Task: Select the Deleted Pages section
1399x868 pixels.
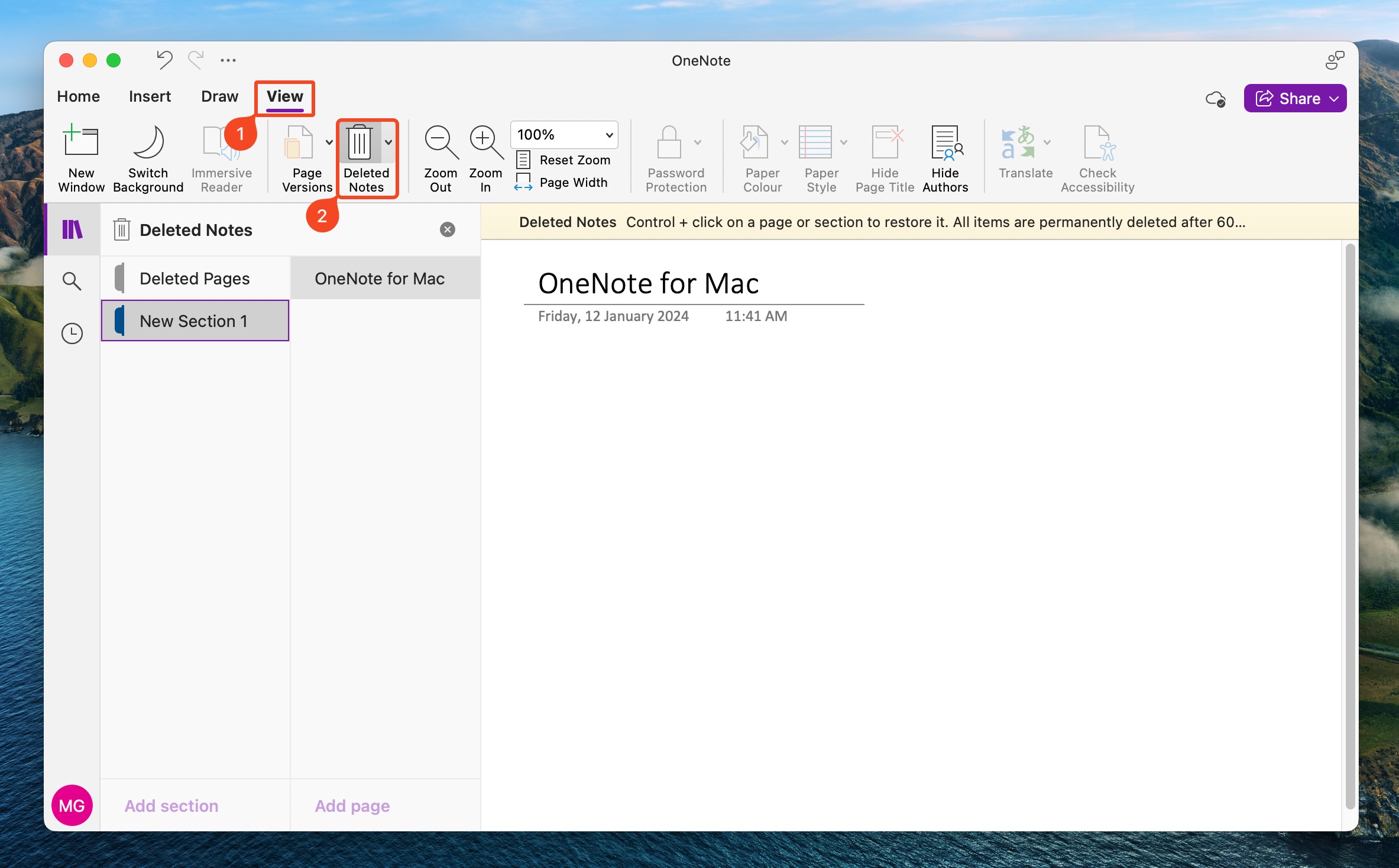Action: 195,278
